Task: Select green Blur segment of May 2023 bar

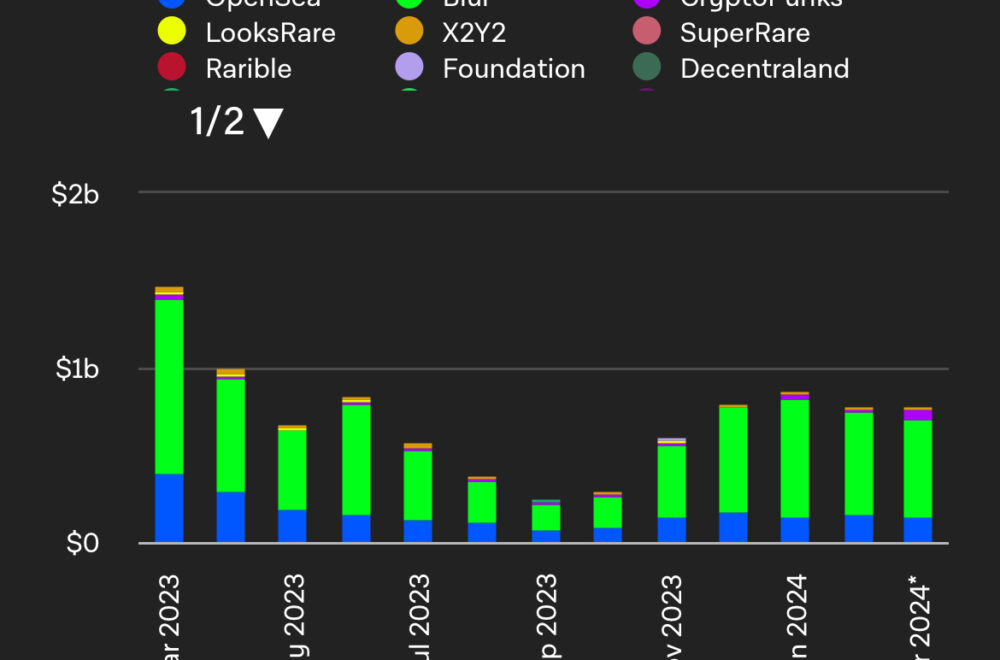Action: [292, 470]
